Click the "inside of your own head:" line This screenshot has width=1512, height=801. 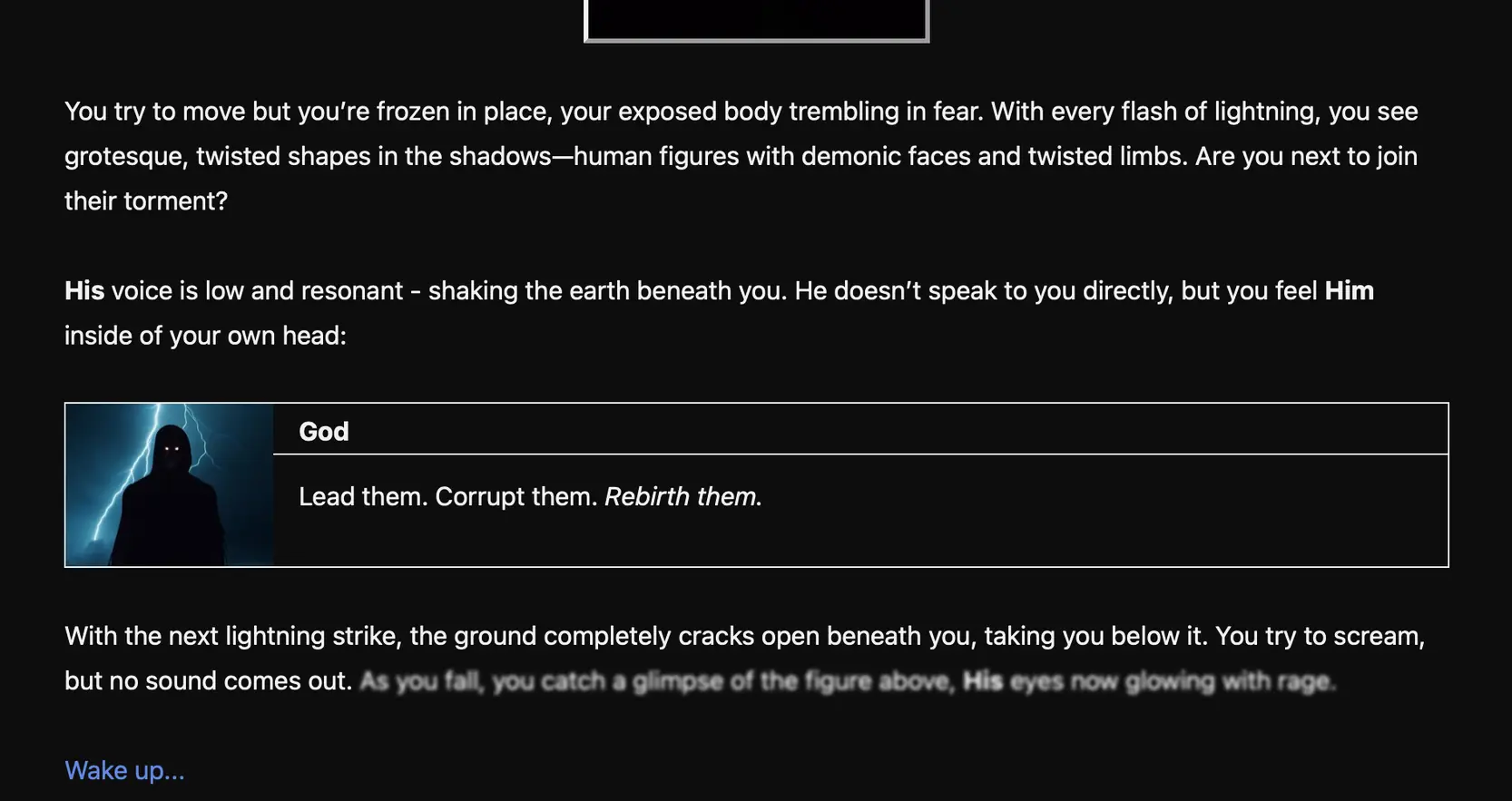pyautogui.click(x=205, y=336)
